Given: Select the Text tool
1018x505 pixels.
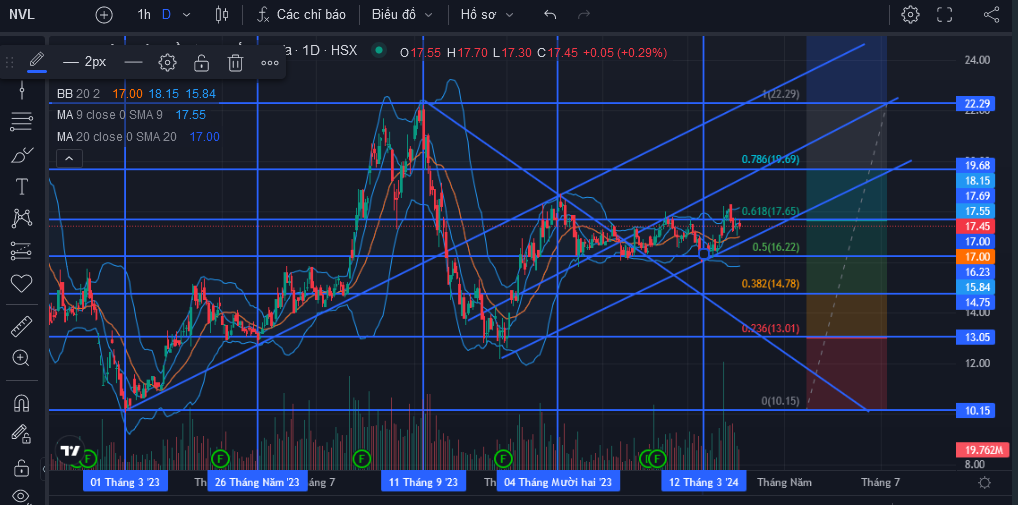Looking at the screenshot, I should click(x=21, y=187).
